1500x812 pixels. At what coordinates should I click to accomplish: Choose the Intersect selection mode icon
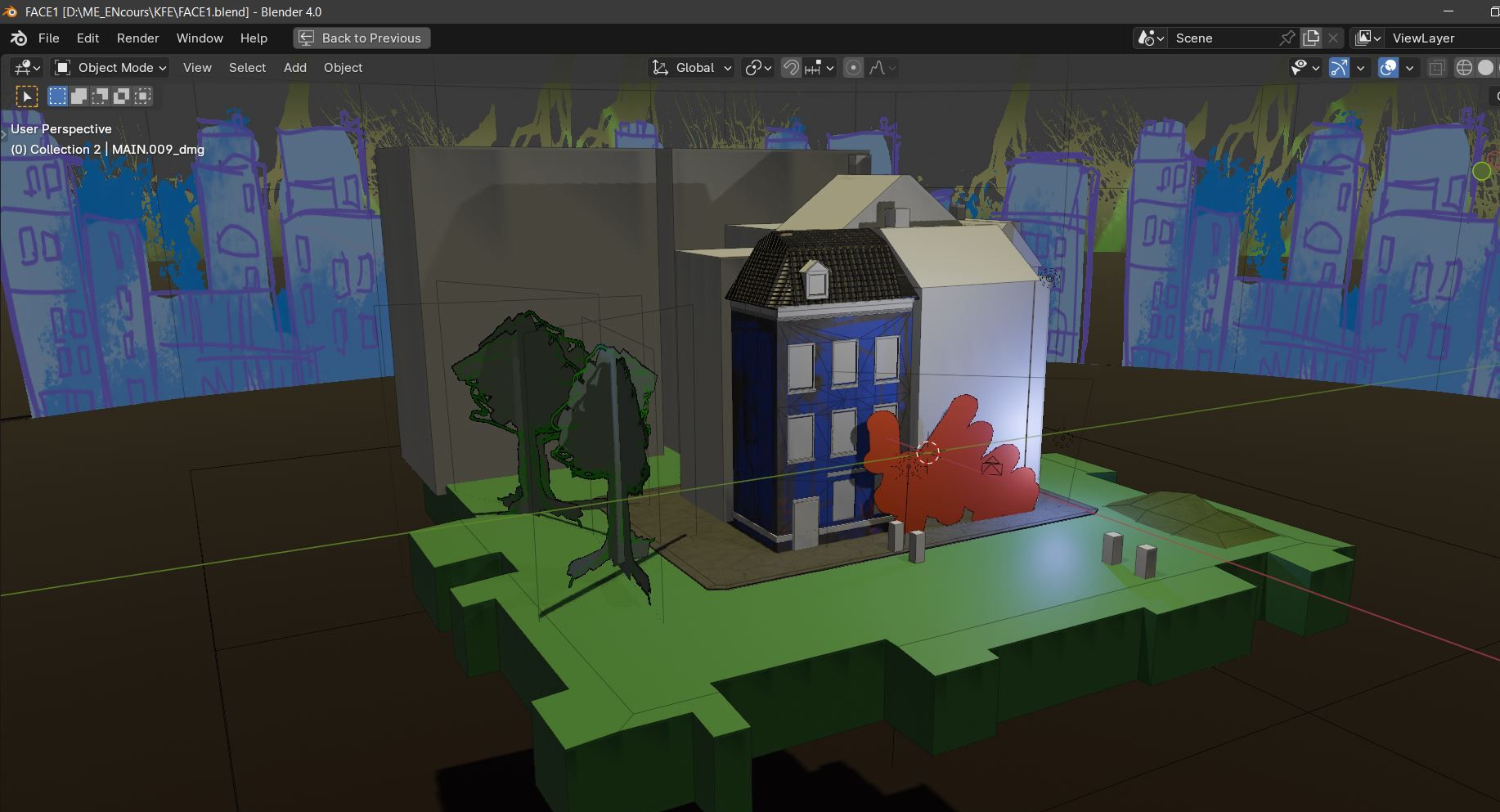[142, 96]
